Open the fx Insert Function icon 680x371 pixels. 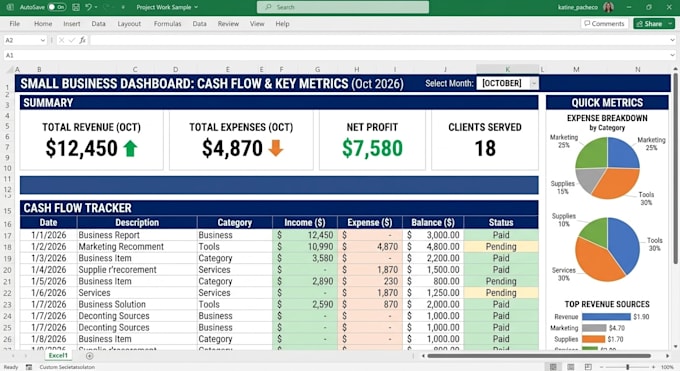pos(82,40)
